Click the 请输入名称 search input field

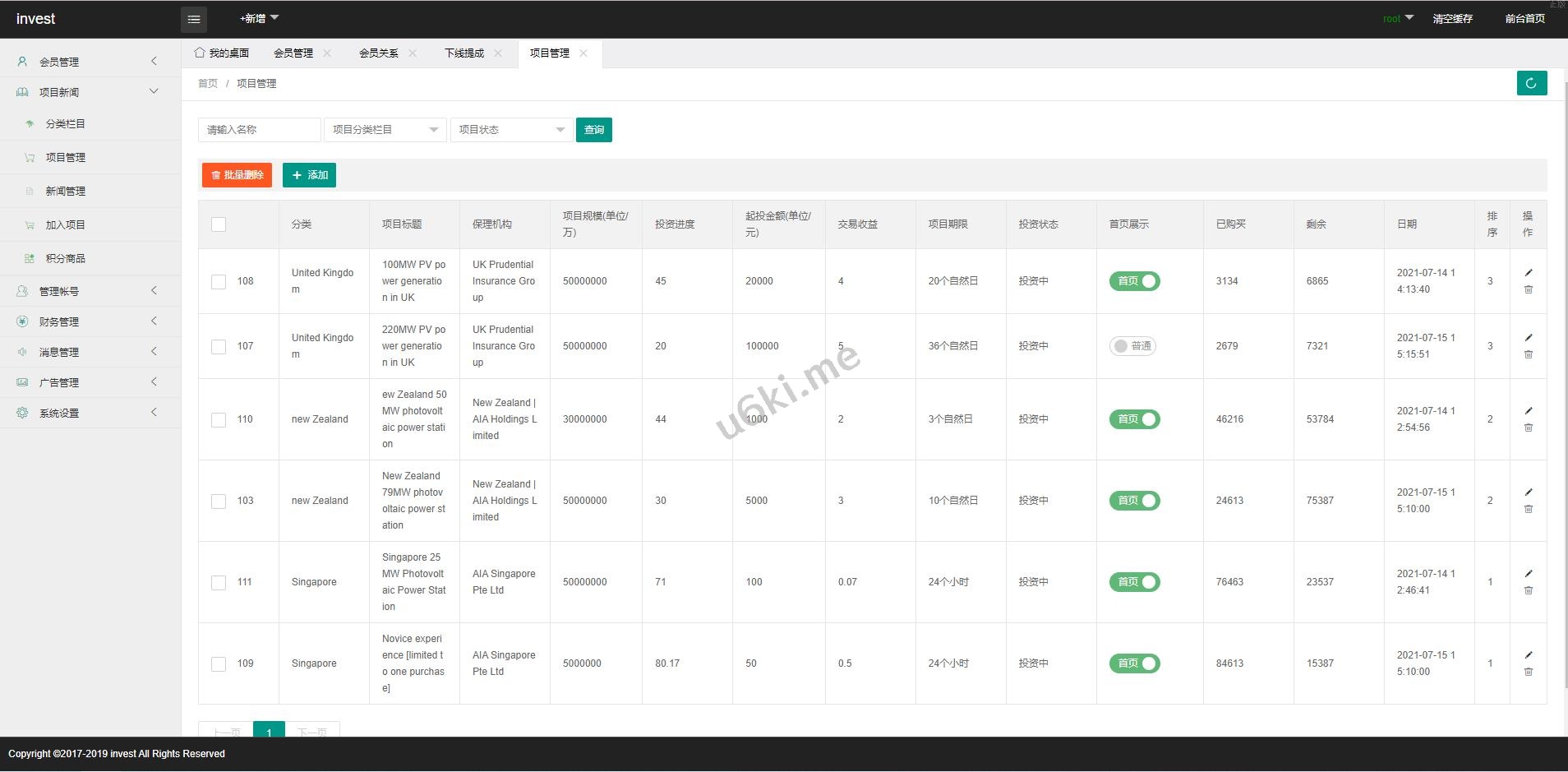[259, 130]
